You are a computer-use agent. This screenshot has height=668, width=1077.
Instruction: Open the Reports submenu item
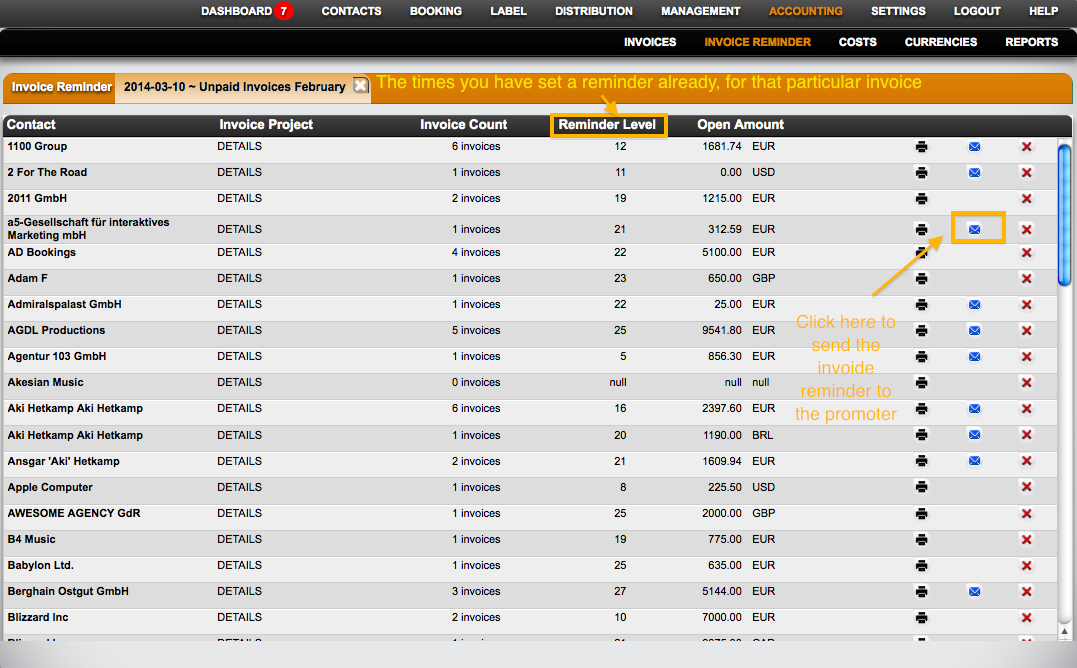click(1031, 42)
